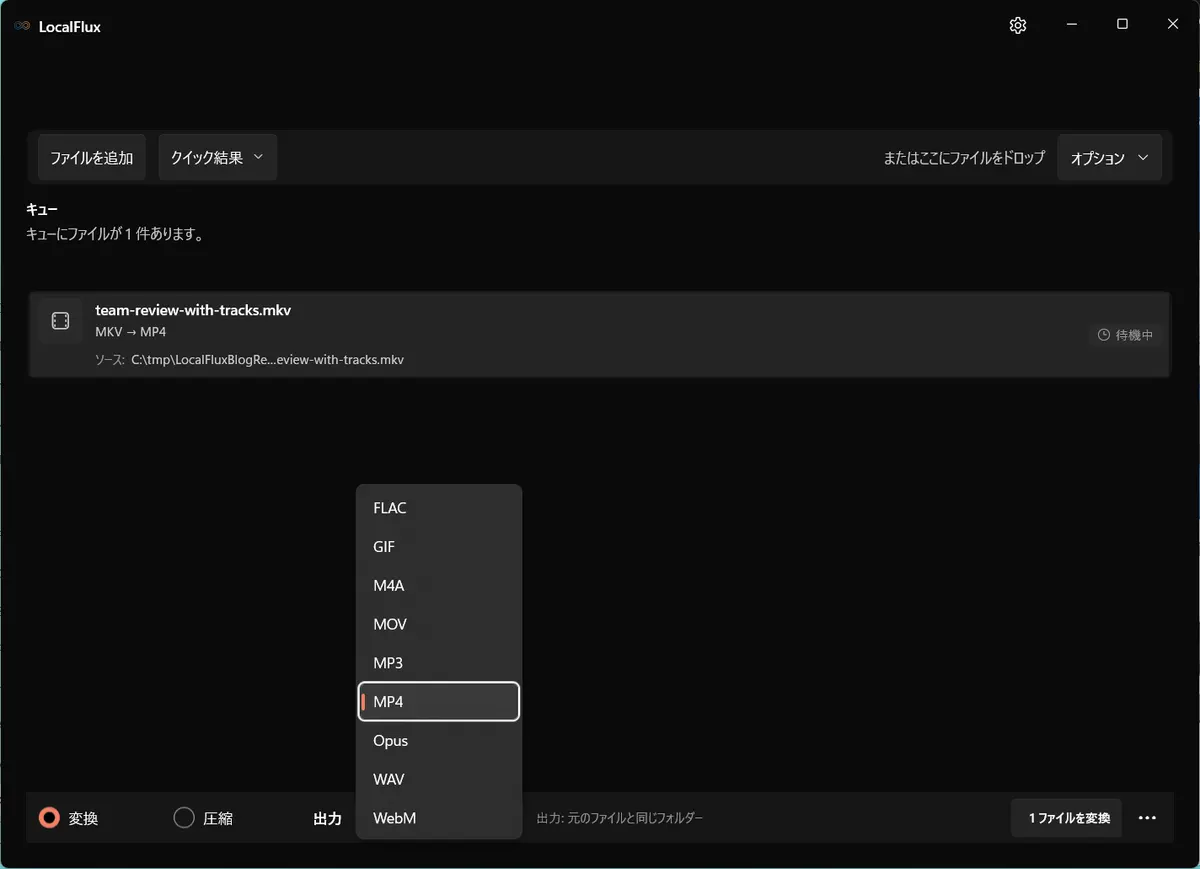Choose MOV from the format list

click(x=439, y=624)
